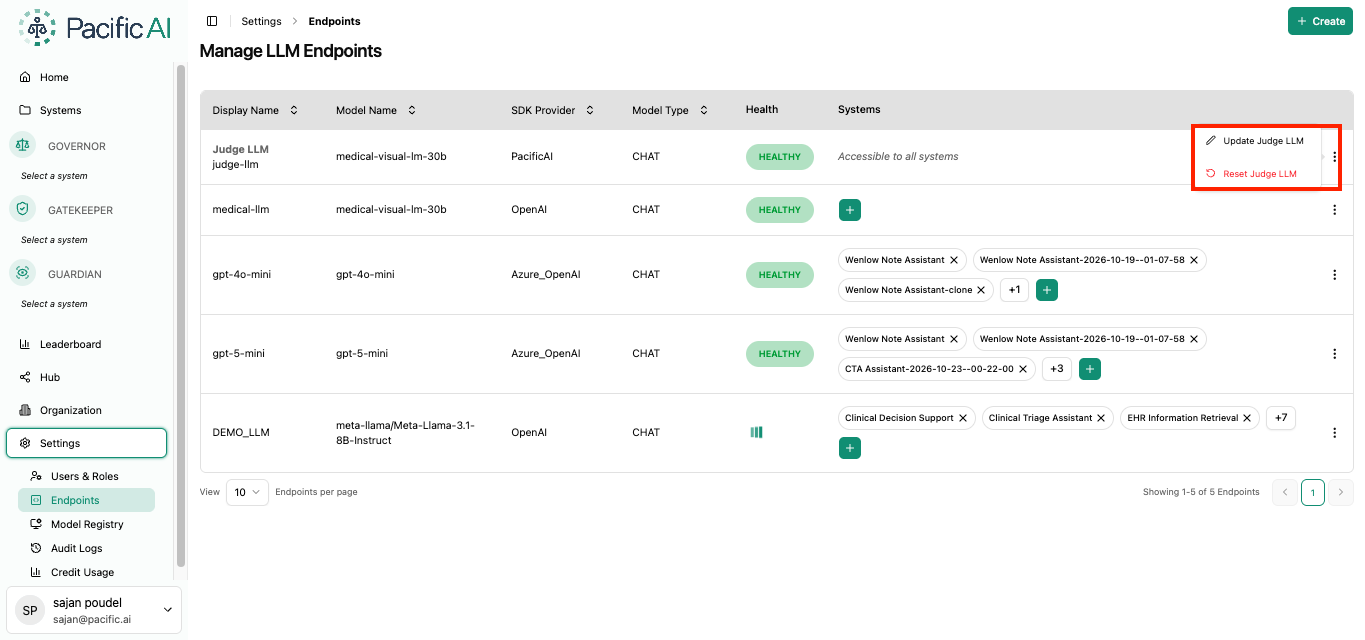This screenshot has width=1365, height=640.
Task: Open the Home icon in sidebar
Action: tap(25, 77)
